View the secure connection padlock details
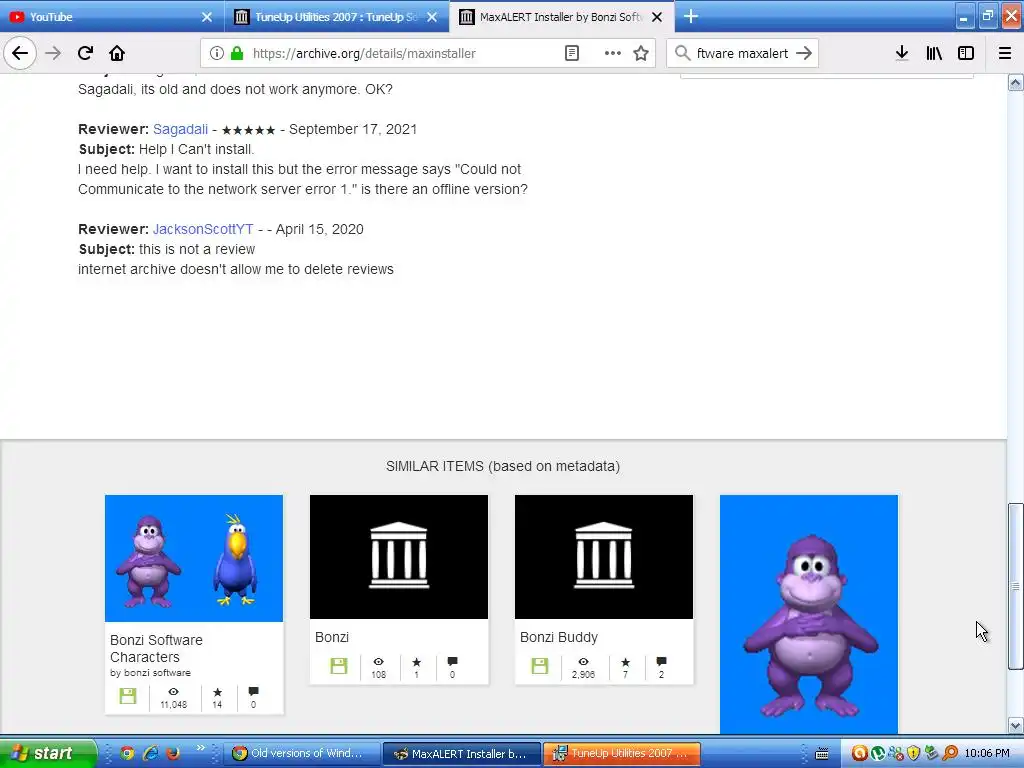The width and height of the screenshot is (1024, 768). (x=237, y=54)
